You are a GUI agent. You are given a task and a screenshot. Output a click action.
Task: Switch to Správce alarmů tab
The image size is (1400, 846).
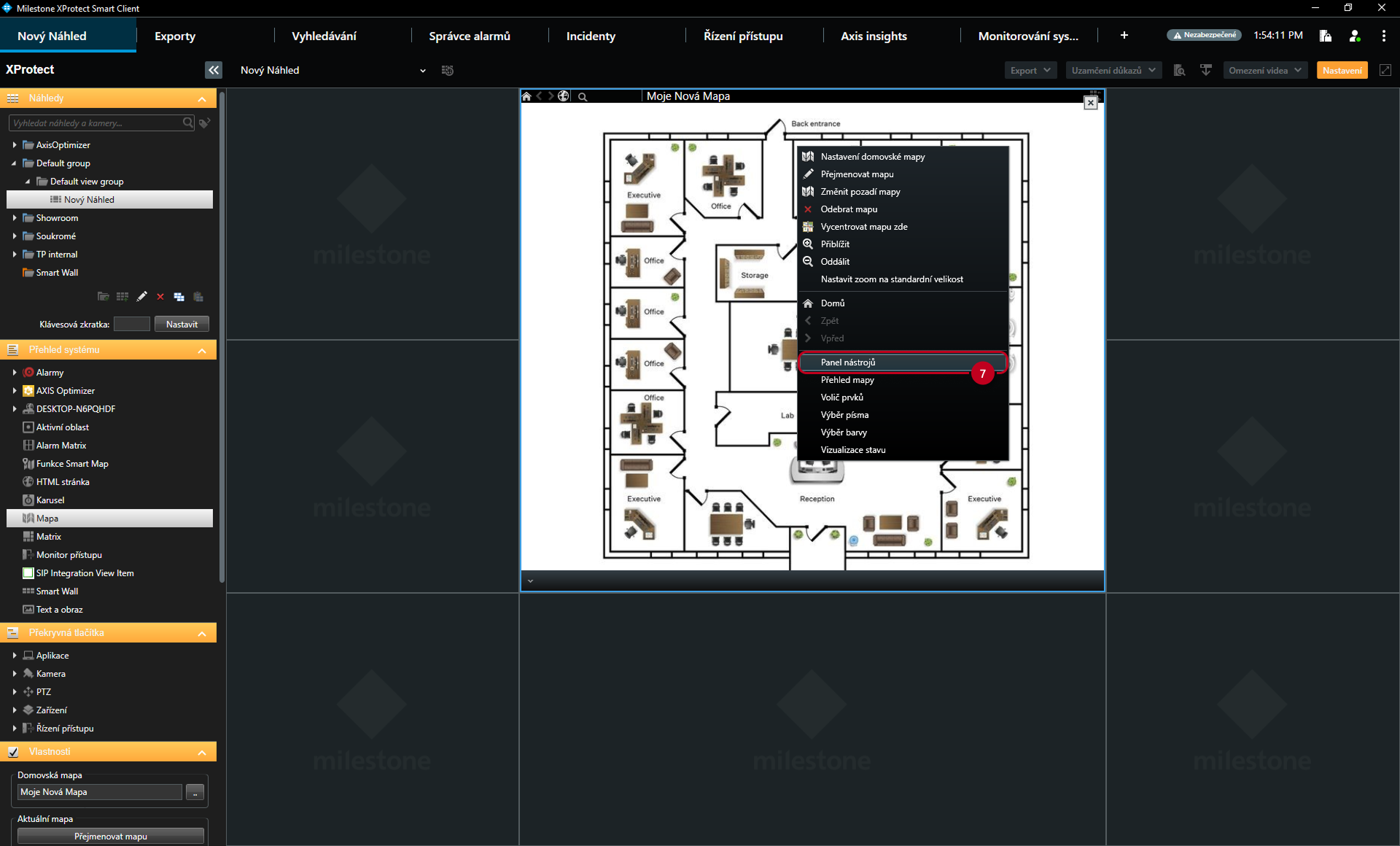pyautogui.click(x=470, y=36)
